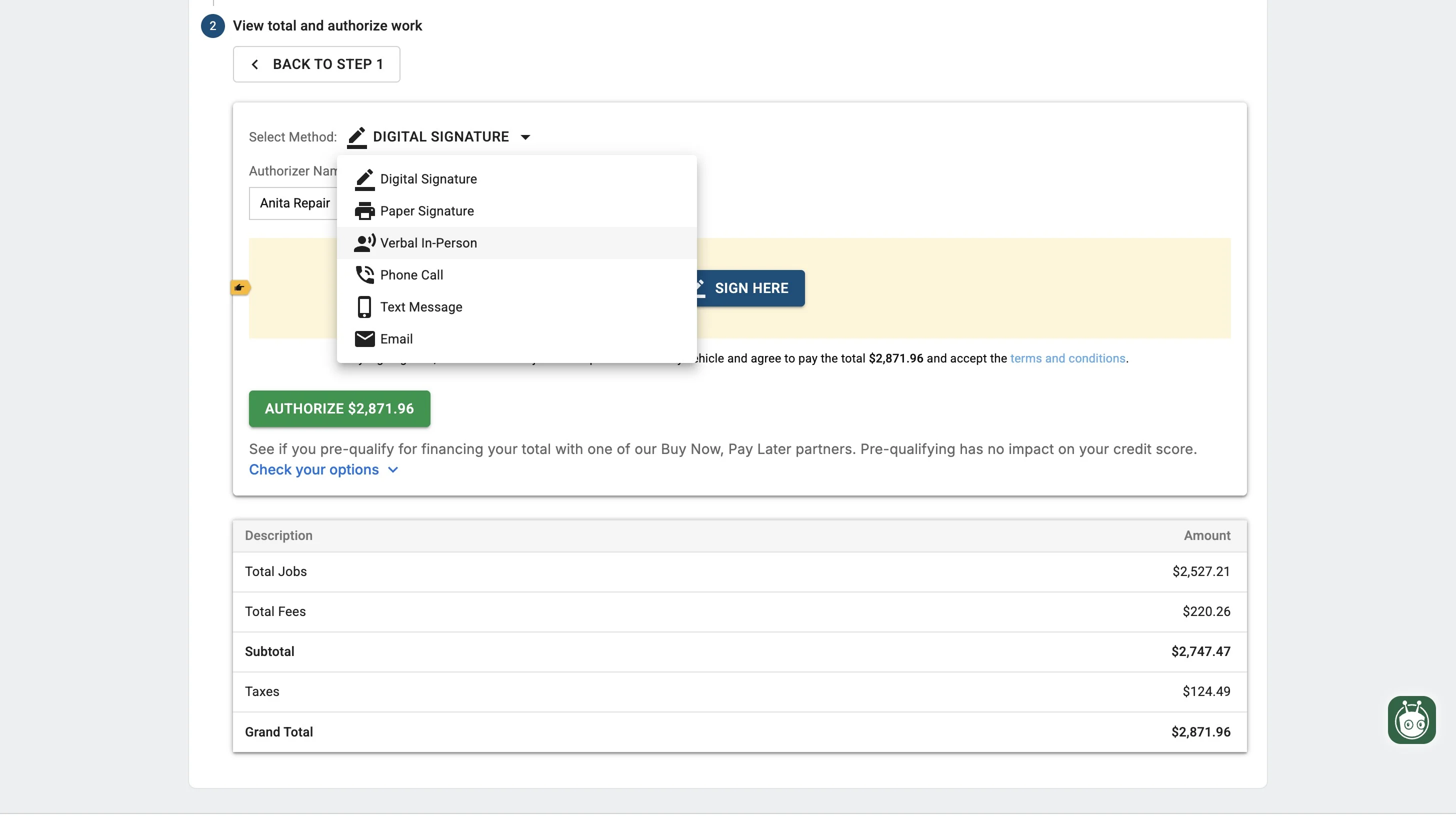The height and width of the screenshot is (819, 1456).
Task: Click the step 2 circle badge
Action: click(x=212, y=26)
